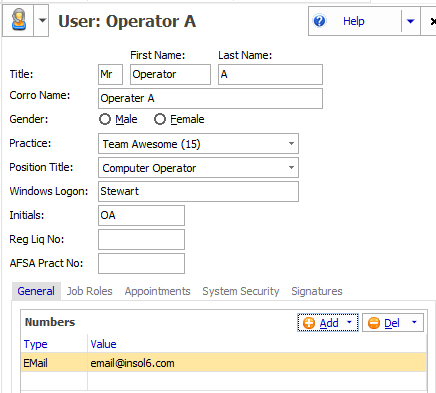Viewport: 436px width, 393px height.
Task: Click the blue Help question mark icon
Action: pyautogui.click(x=319, y=21)
